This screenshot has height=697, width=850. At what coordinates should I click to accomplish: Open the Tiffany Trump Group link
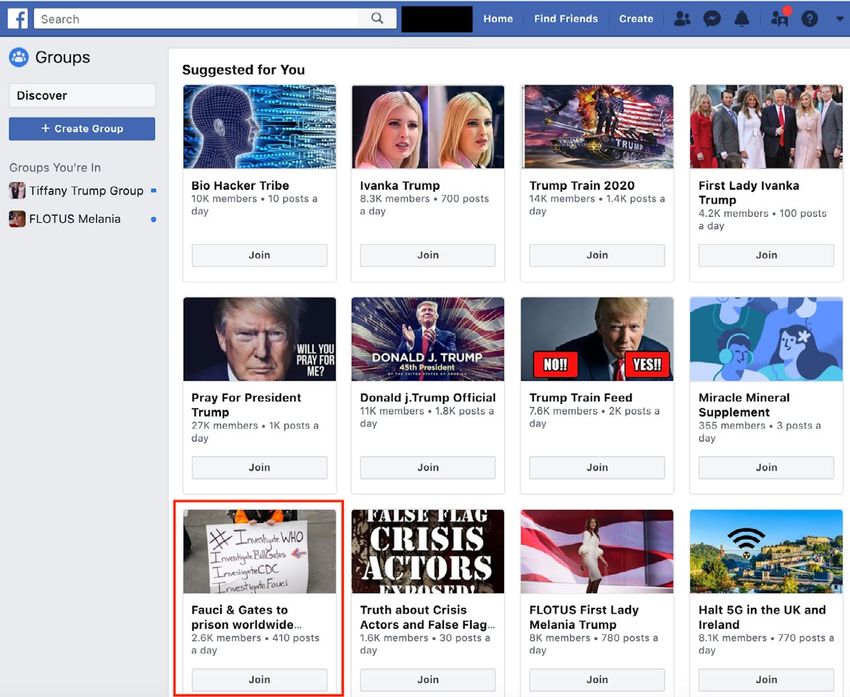point(87,191)
